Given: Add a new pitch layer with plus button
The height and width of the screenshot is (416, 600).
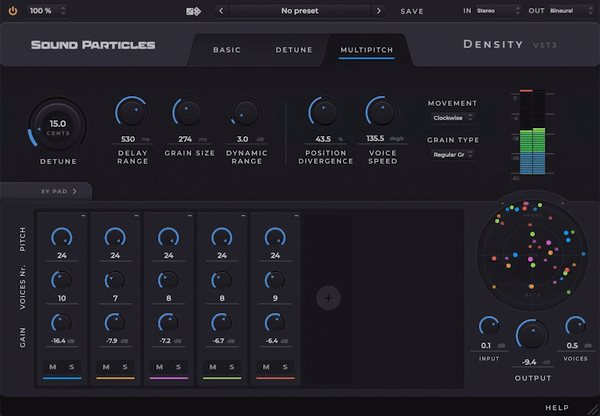Looking at the screenshot, I should [x=331, y=297].
